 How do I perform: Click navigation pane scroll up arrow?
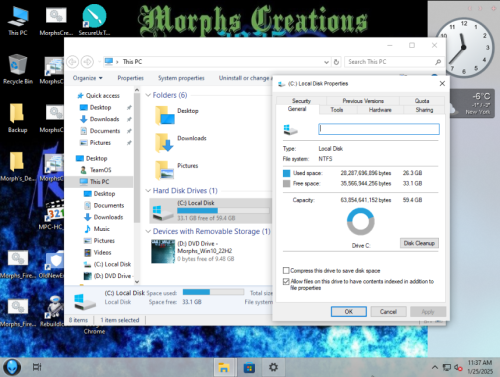[x=137, y=90]
